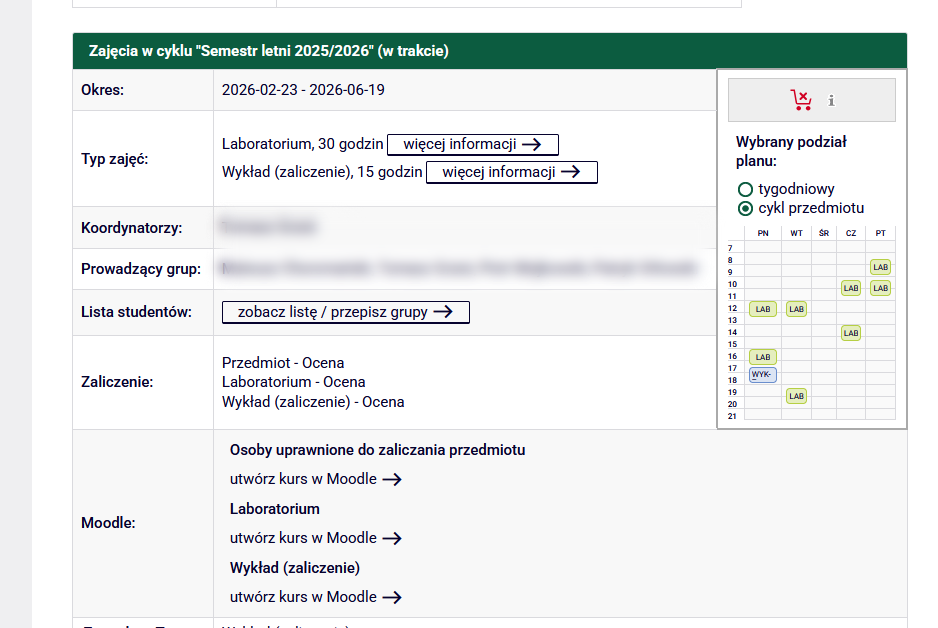Click the text Laboratorium - Ocena
This screenshot has width=938, height=628.
294,382
